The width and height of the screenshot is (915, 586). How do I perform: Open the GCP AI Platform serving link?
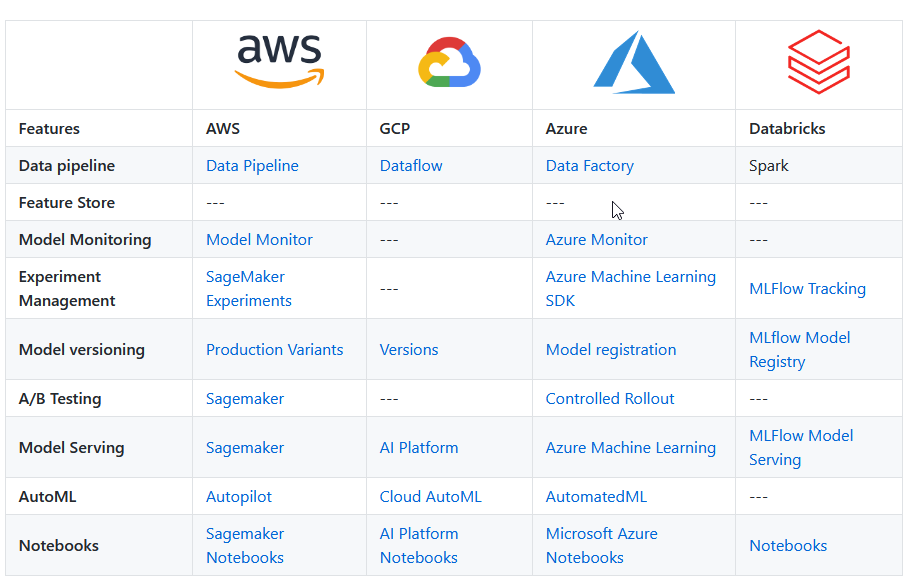419,448
